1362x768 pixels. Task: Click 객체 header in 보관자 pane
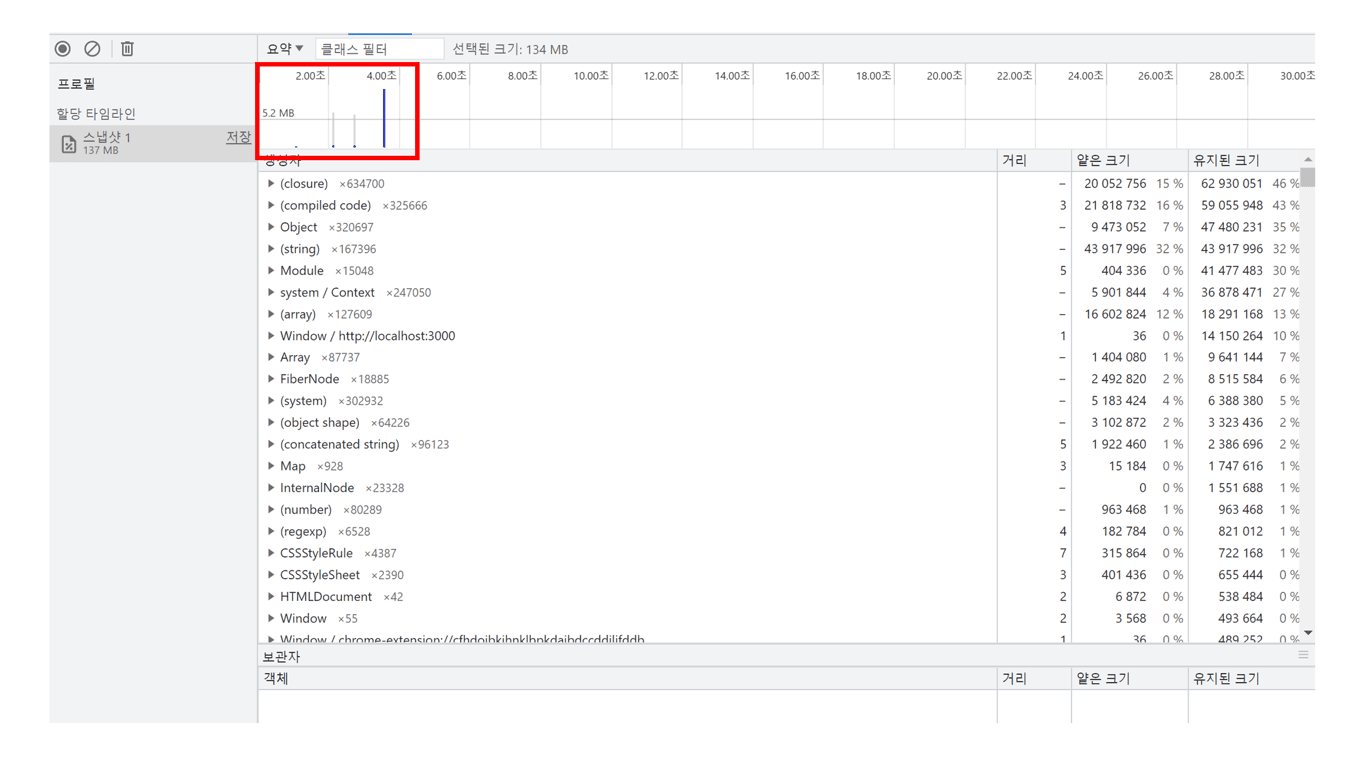click(627, 678)
